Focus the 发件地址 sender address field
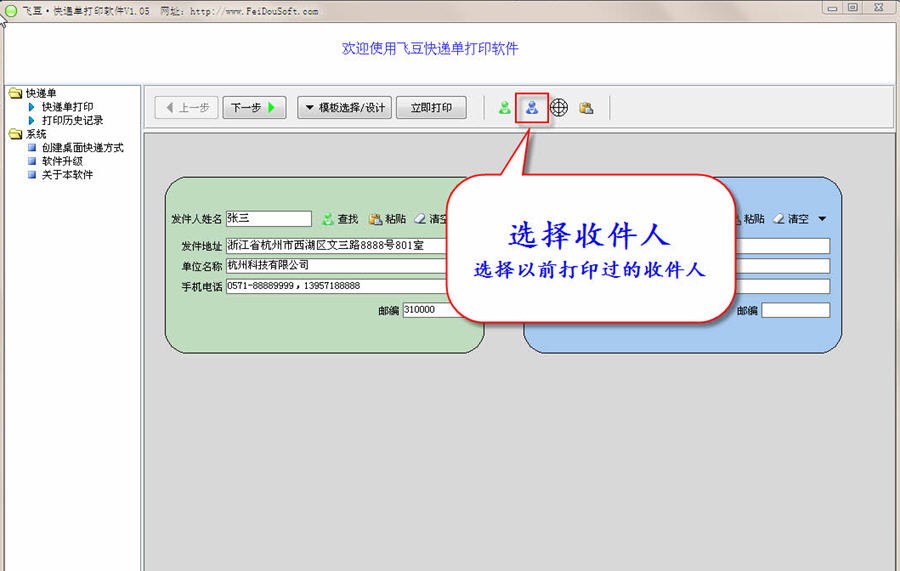 pyautogui.click(x=338, y=246)
